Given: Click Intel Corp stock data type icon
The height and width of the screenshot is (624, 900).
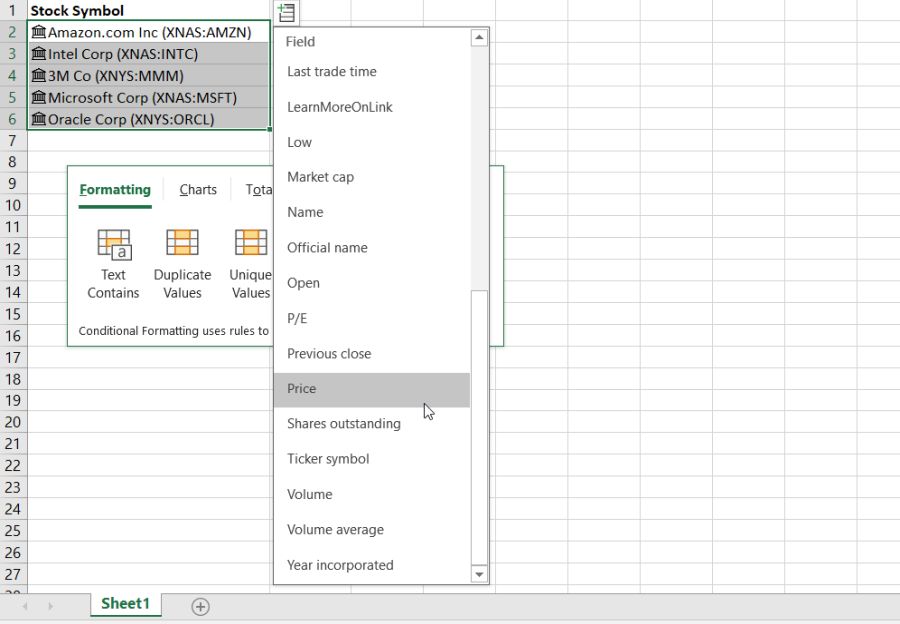Looking at the screenshot, I should point(39,54).
